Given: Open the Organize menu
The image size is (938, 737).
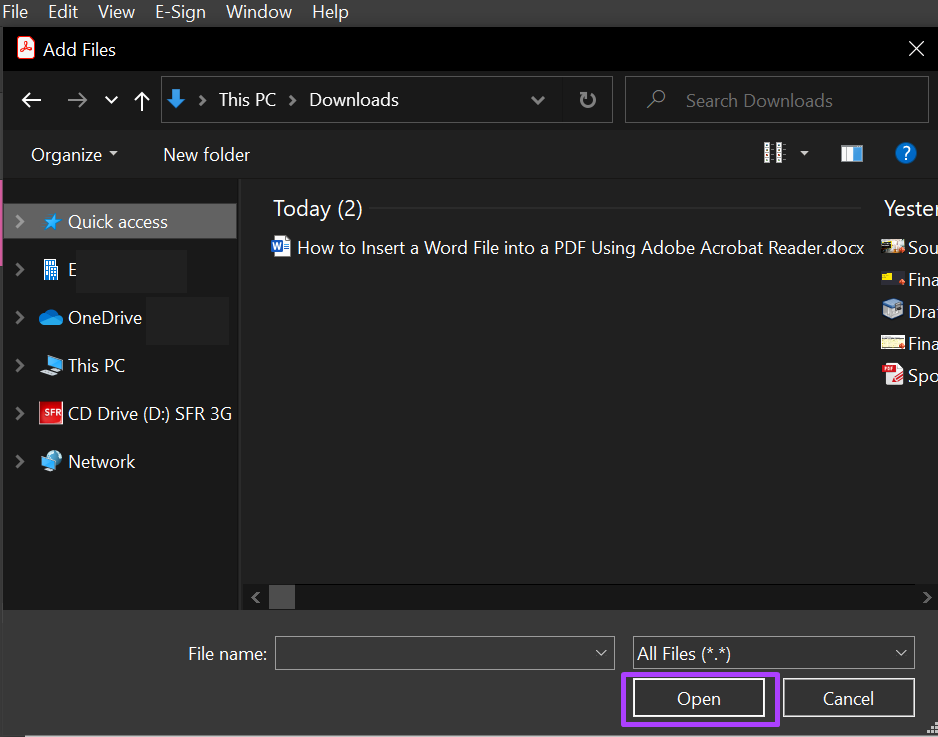Looking at the screenshot, I should 74,155.
